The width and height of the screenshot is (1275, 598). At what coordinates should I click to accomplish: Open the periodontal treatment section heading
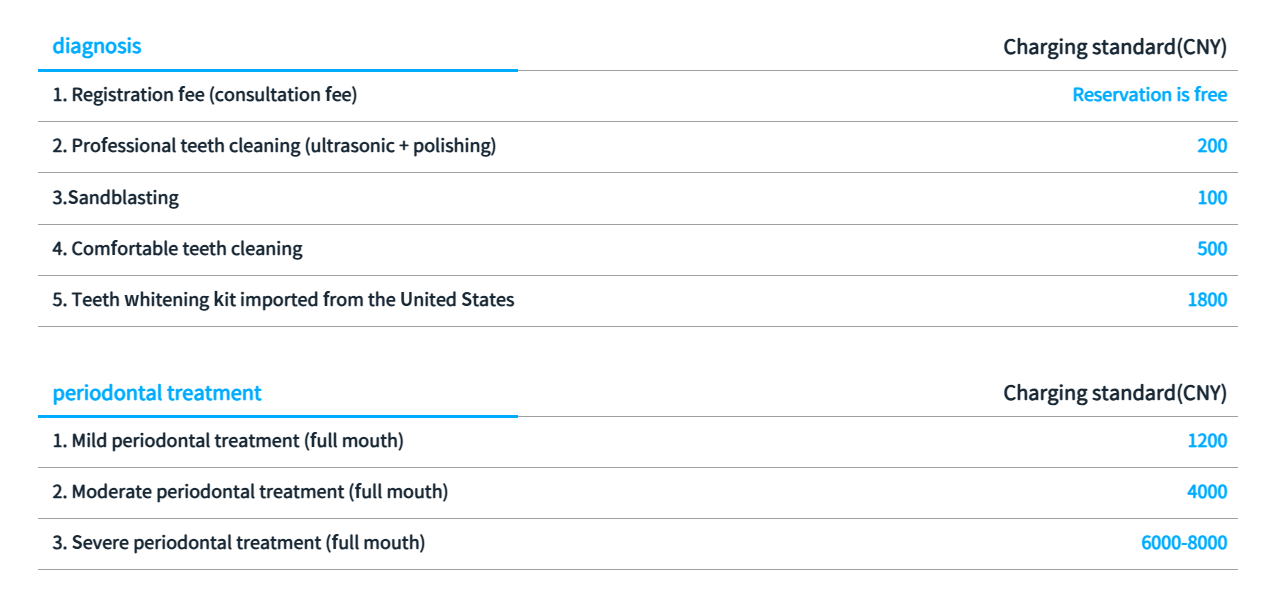pyautogui.click(x=157, y=393)
